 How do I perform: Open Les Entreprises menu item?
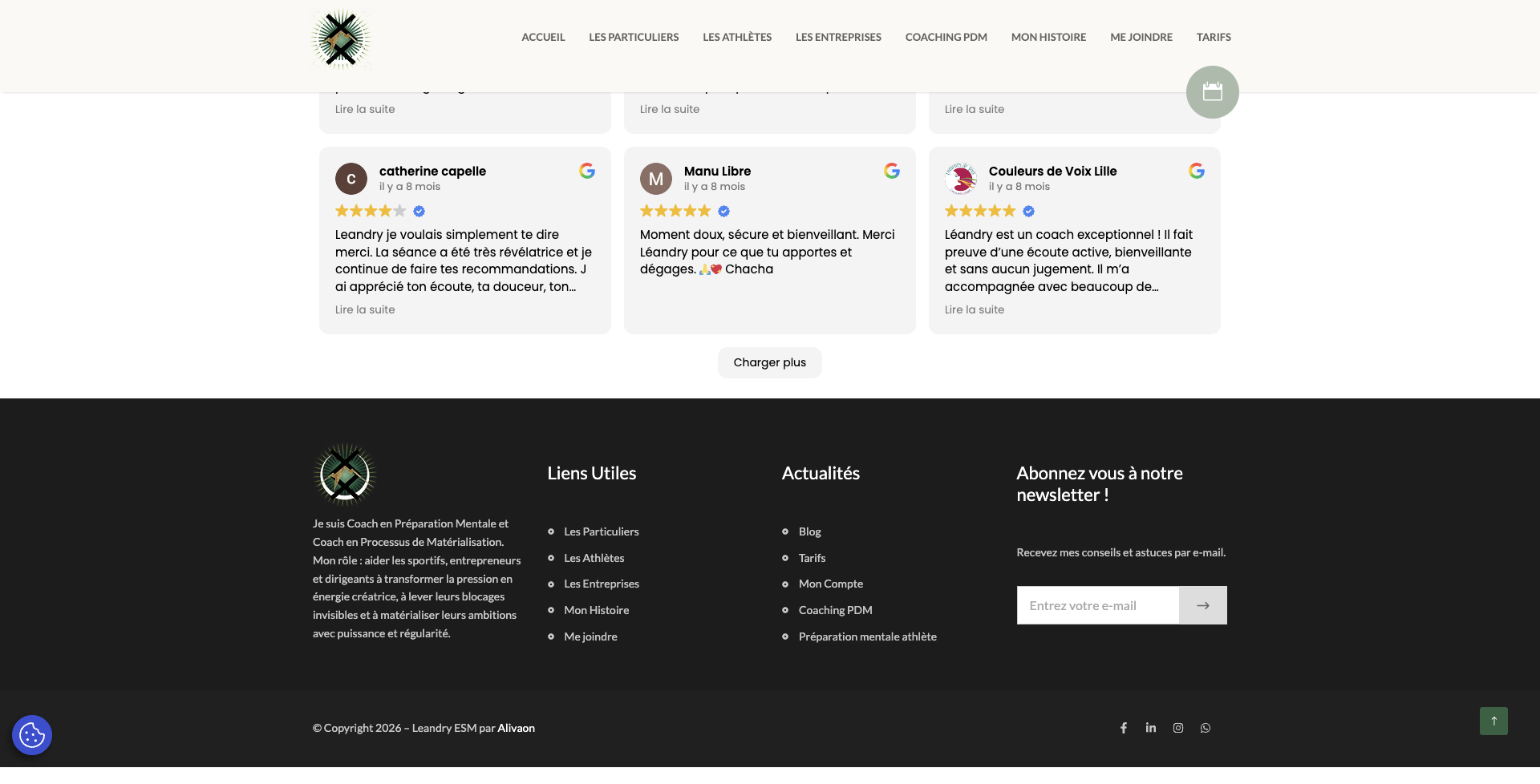tap(838, 37)
